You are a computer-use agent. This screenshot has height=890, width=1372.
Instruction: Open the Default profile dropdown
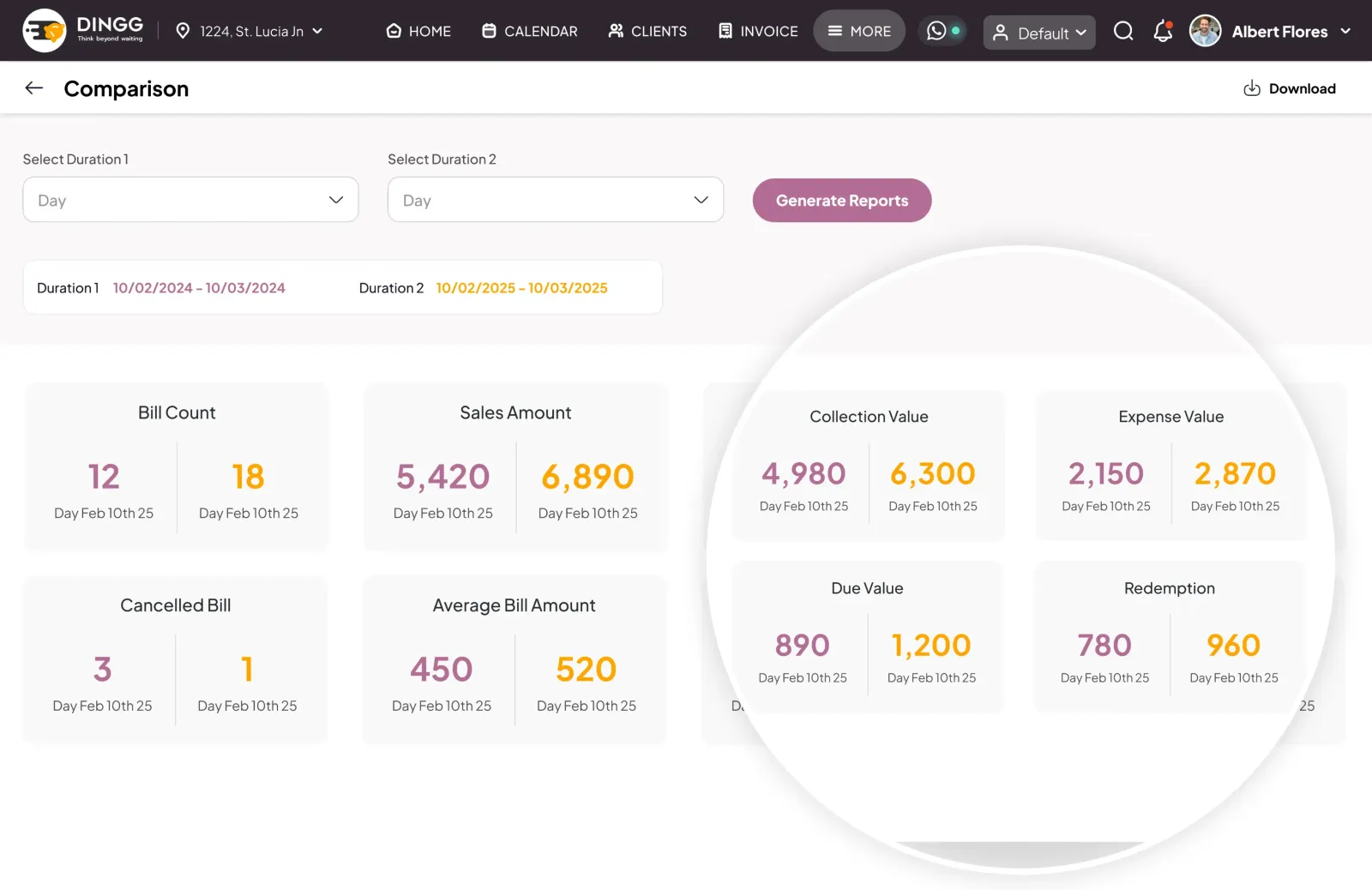coord(1039,33)
